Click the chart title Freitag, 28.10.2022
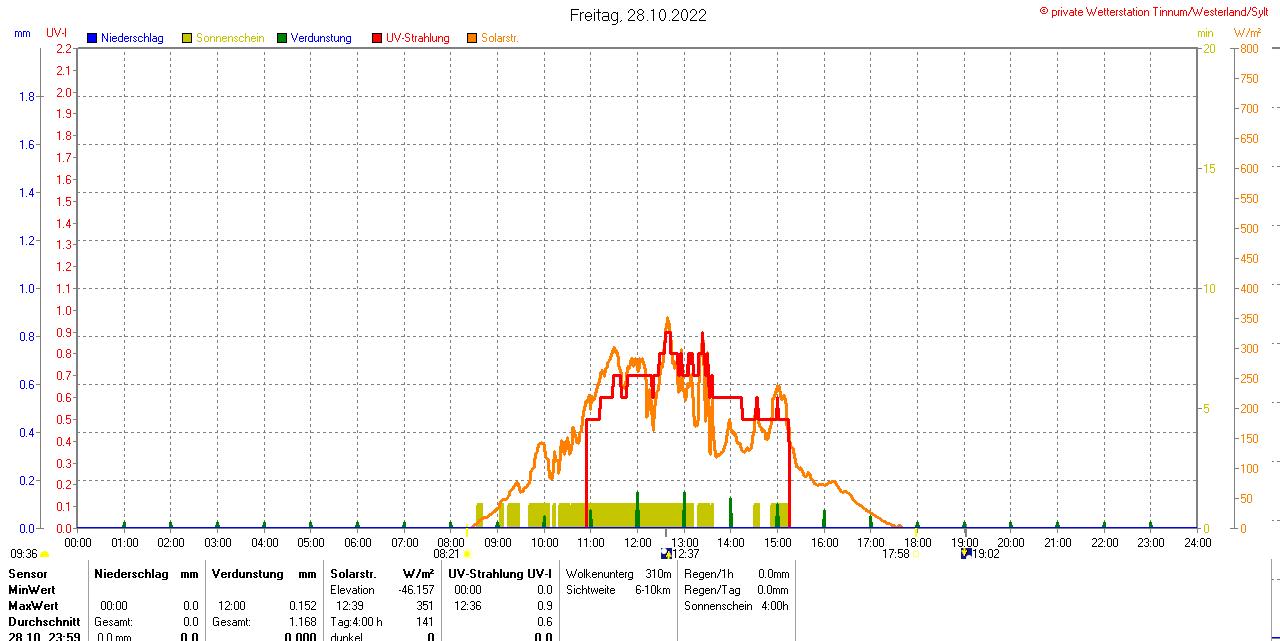This screenshot has height=641, width=1280. click(x=638, y=15)
